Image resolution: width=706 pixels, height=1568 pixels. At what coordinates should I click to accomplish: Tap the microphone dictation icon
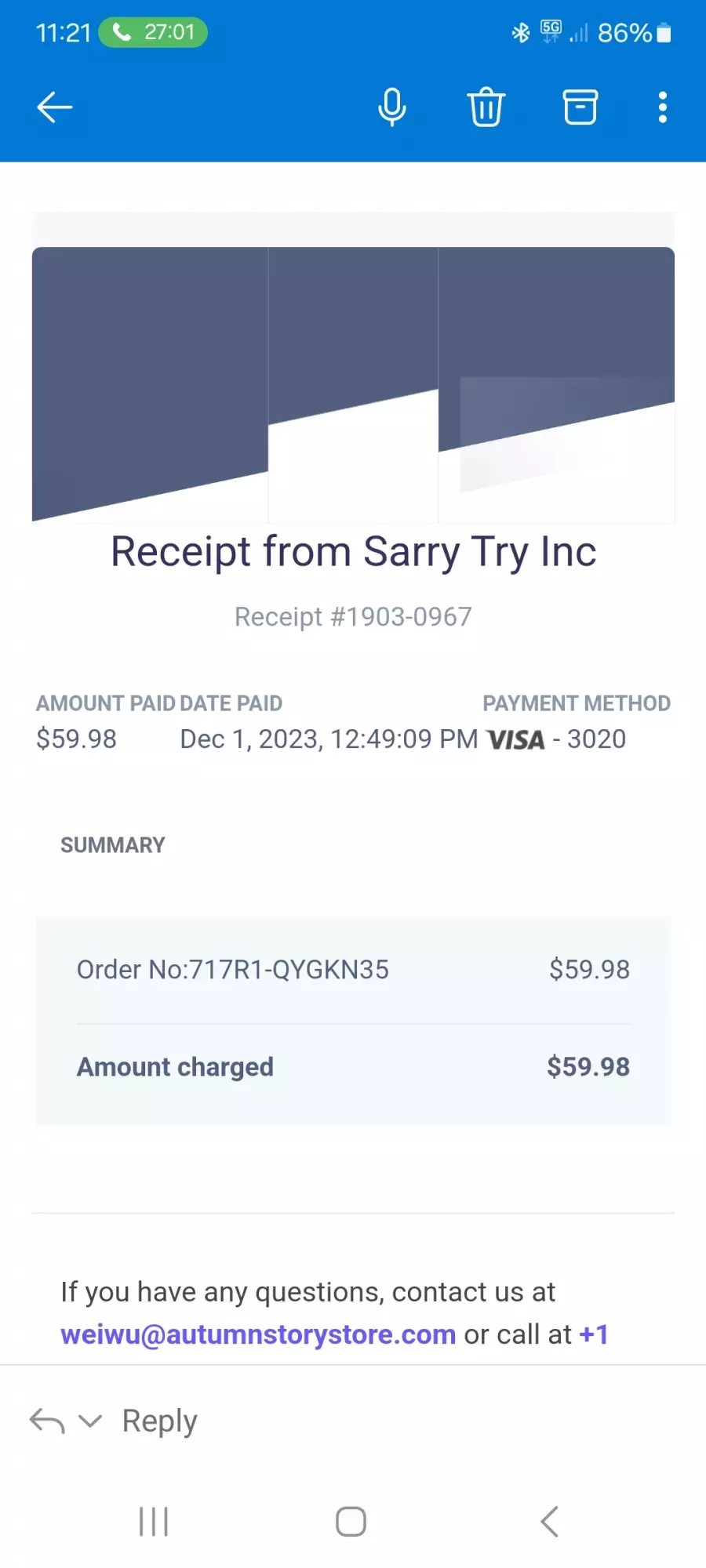pyautogui.click(x=392, y=107)
